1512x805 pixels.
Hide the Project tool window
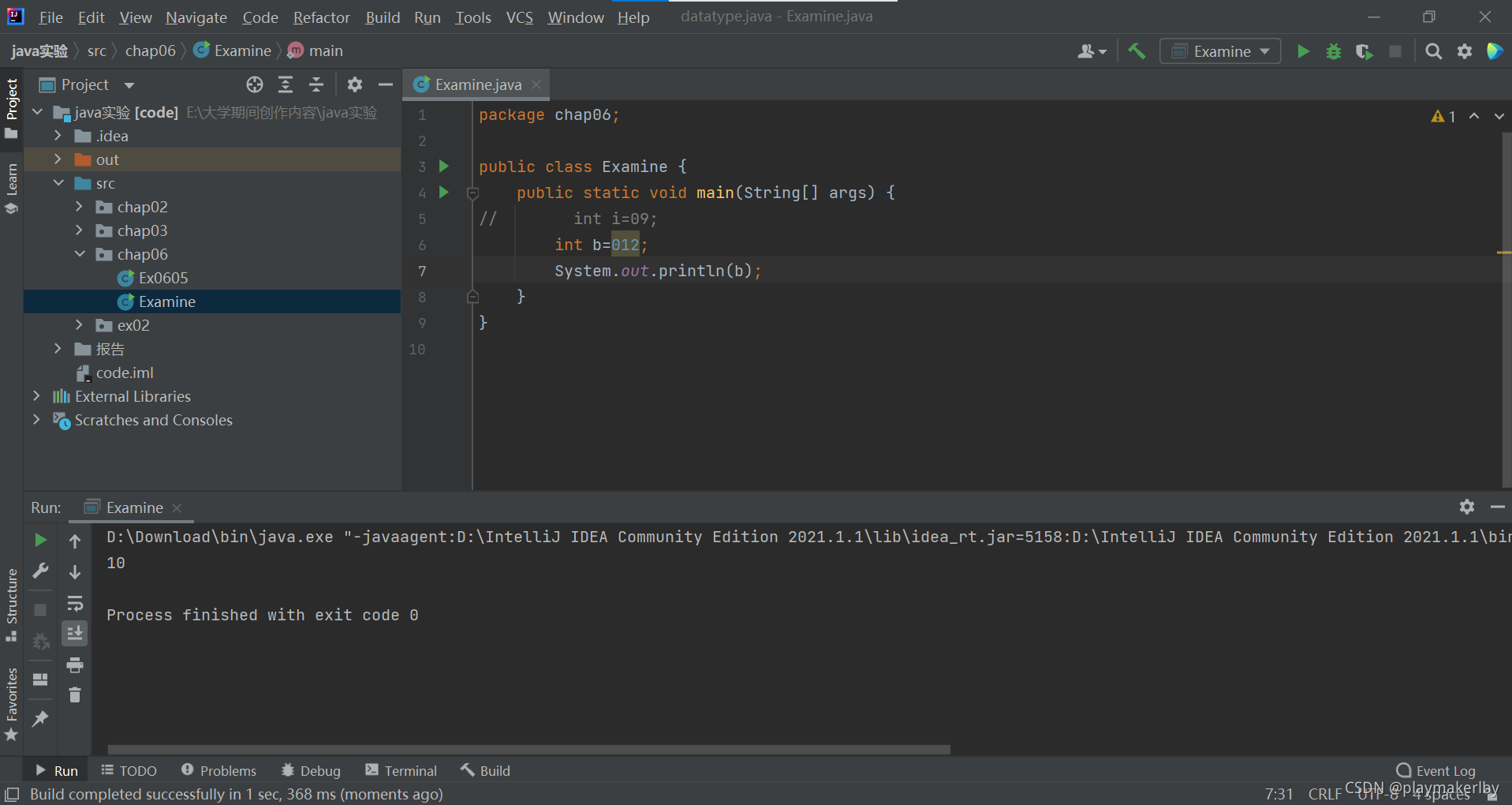pyautogui.click(x=386, y=84)
